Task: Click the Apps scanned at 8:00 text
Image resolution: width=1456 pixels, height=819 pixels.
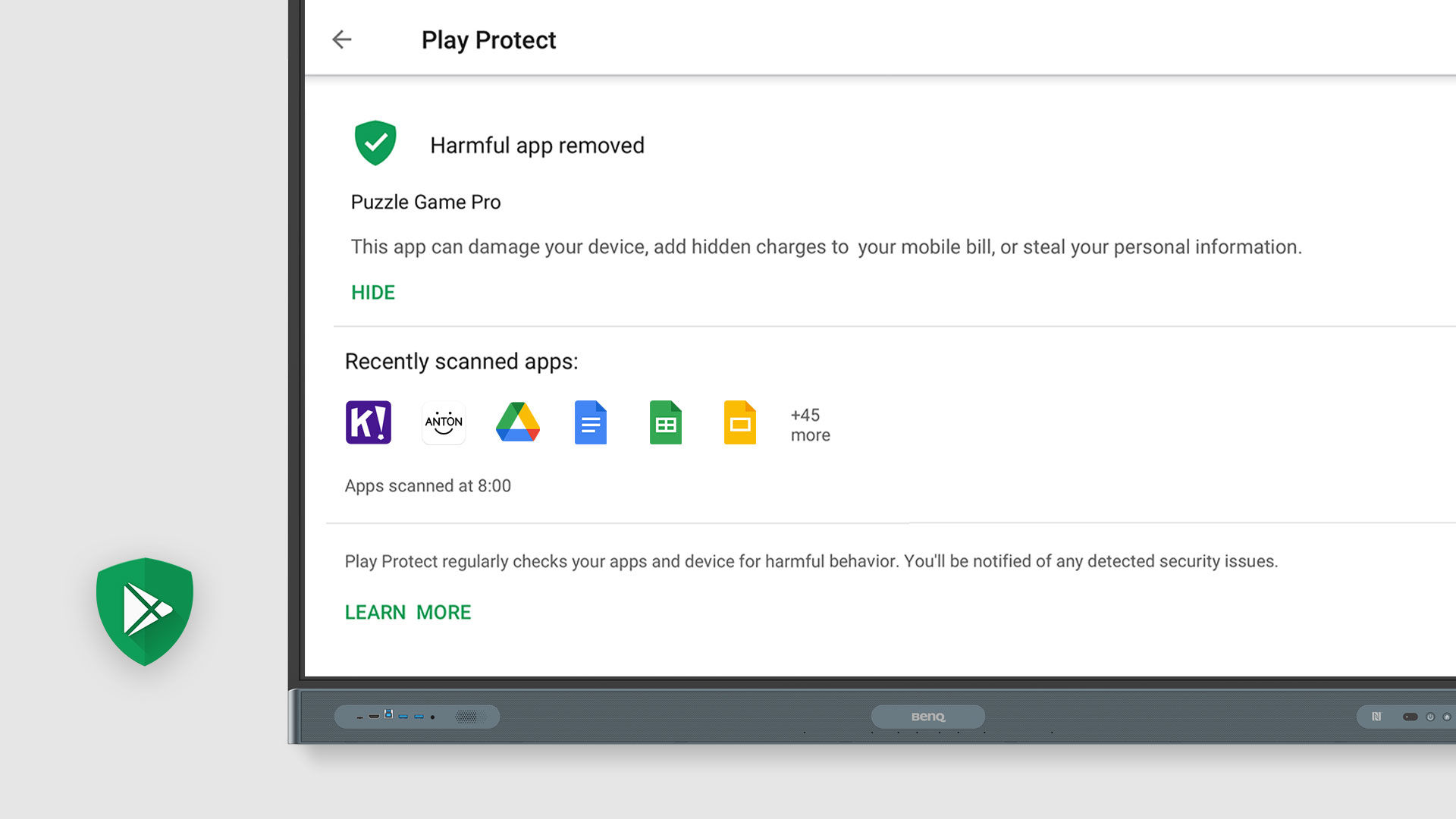Action: [428, 486]
